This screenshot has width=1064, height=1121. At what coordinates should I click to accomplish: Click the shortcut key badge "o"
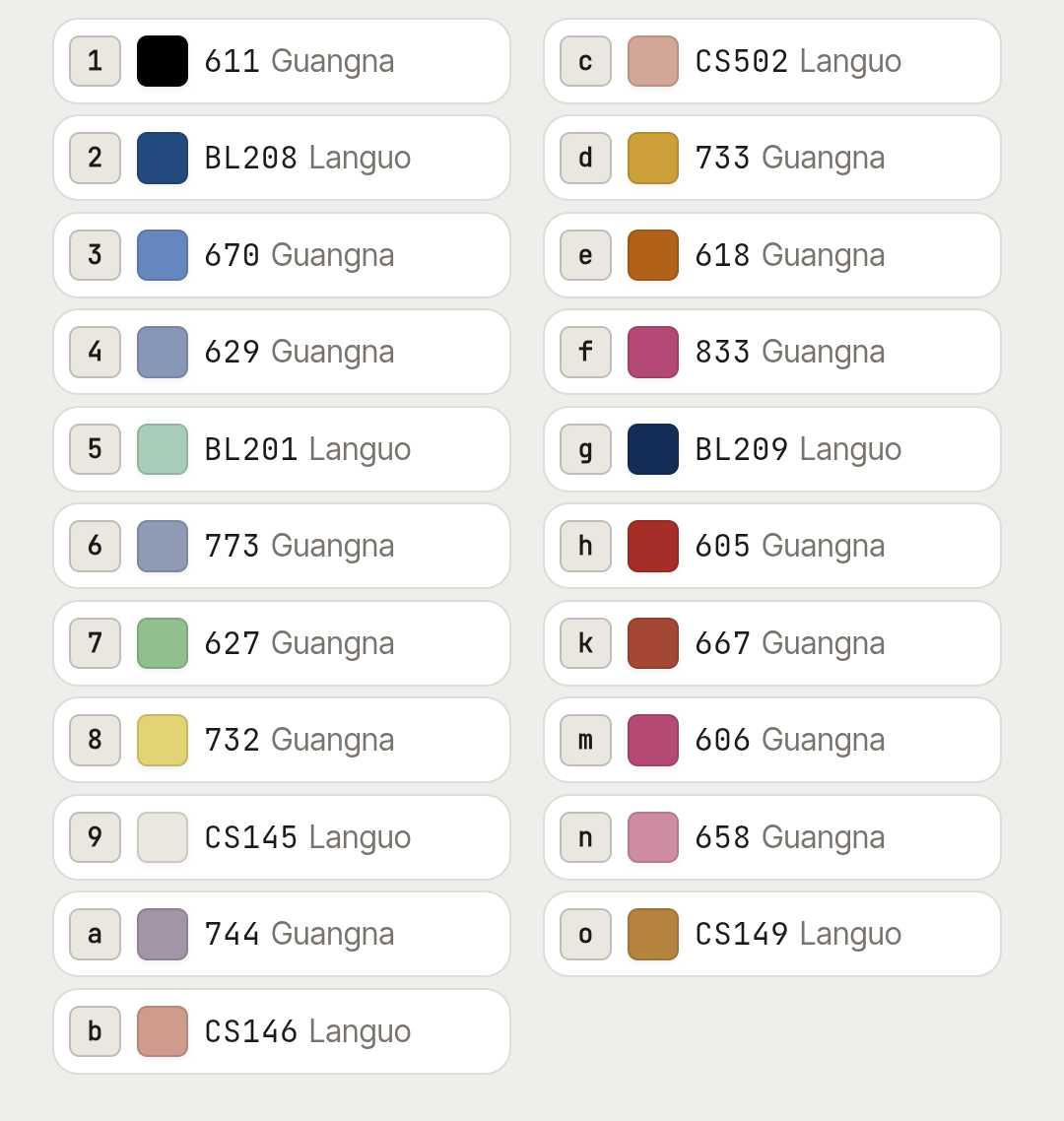point(585,935)
